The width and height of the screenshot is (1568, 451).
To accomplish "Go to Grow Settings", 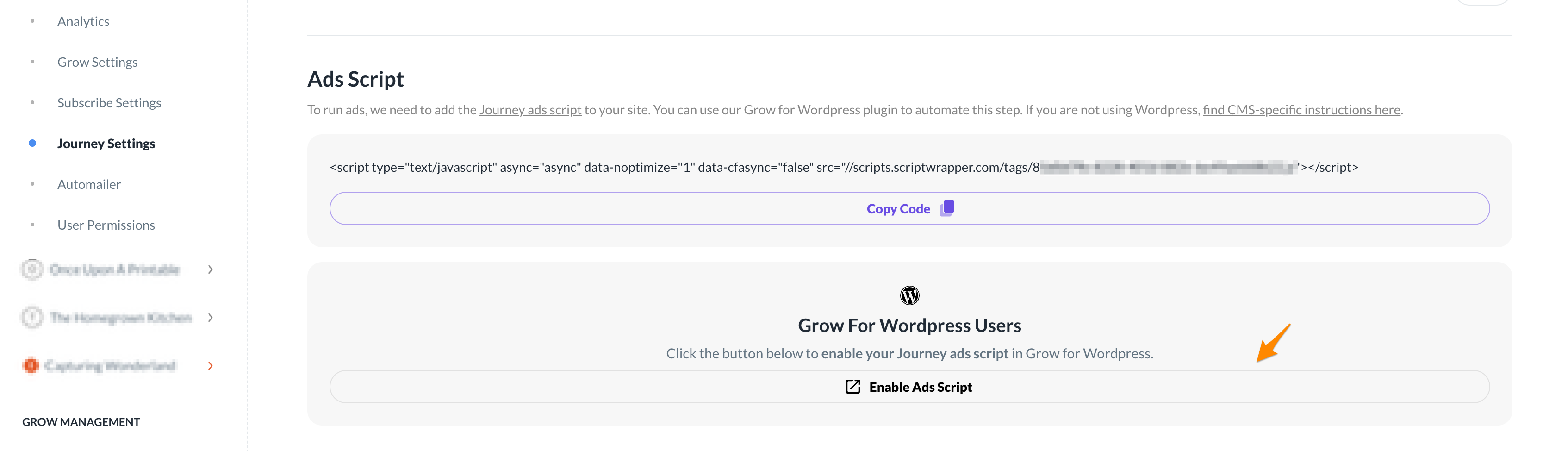I will tap(97, 62).
